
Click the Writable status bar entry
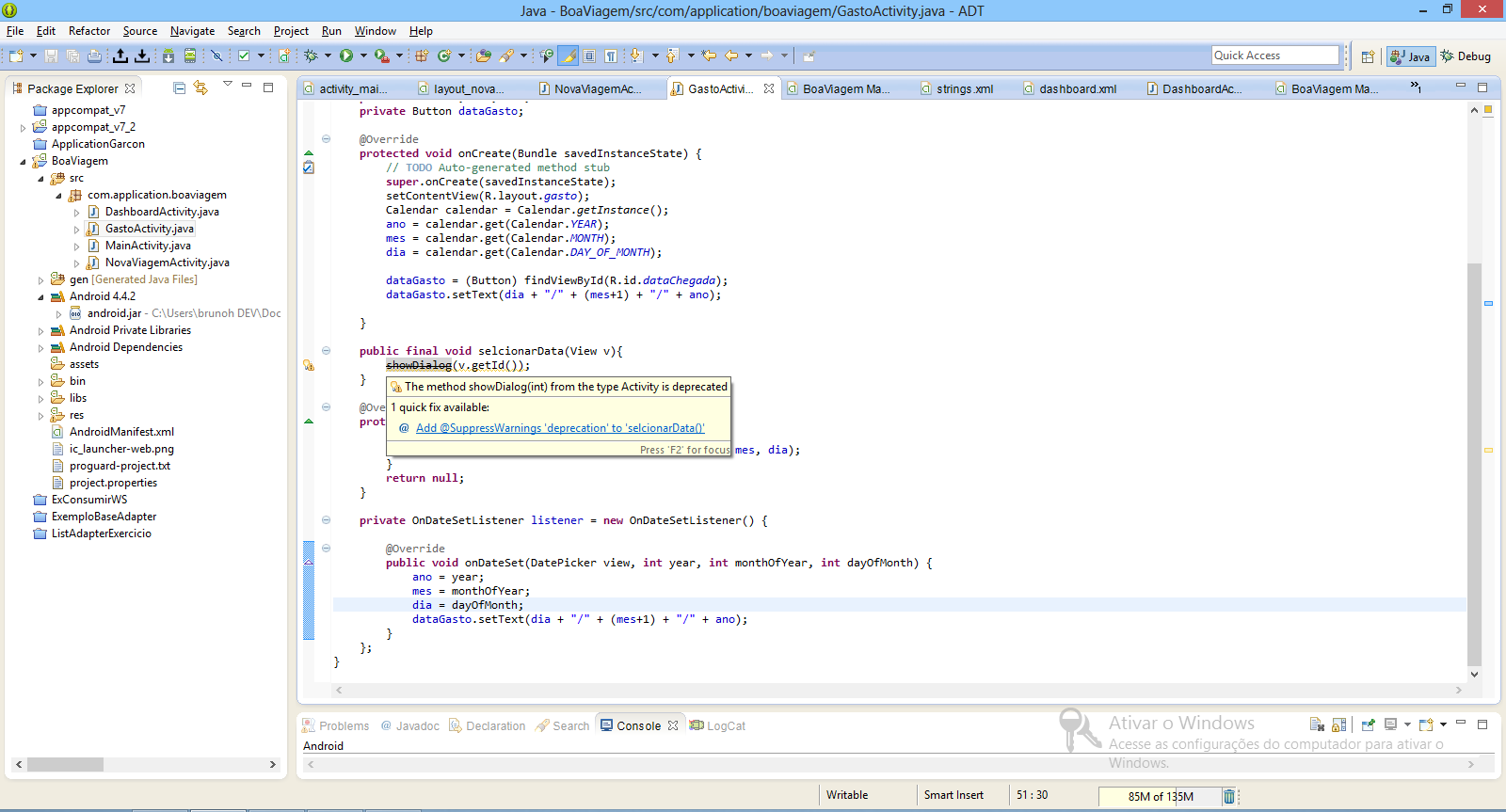point(847,796)
